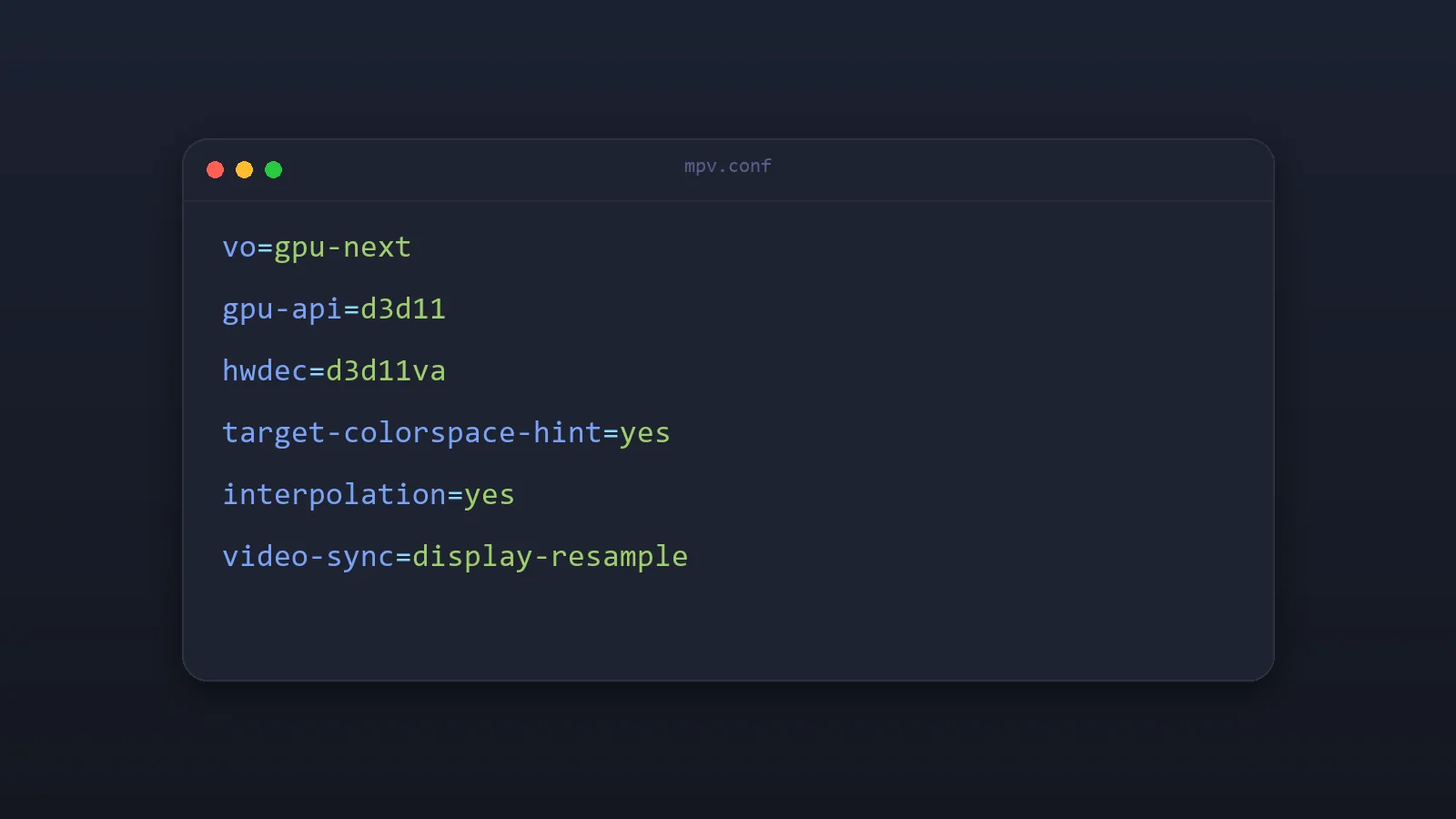Click the line vo=gpu-next

pos(317,248)
